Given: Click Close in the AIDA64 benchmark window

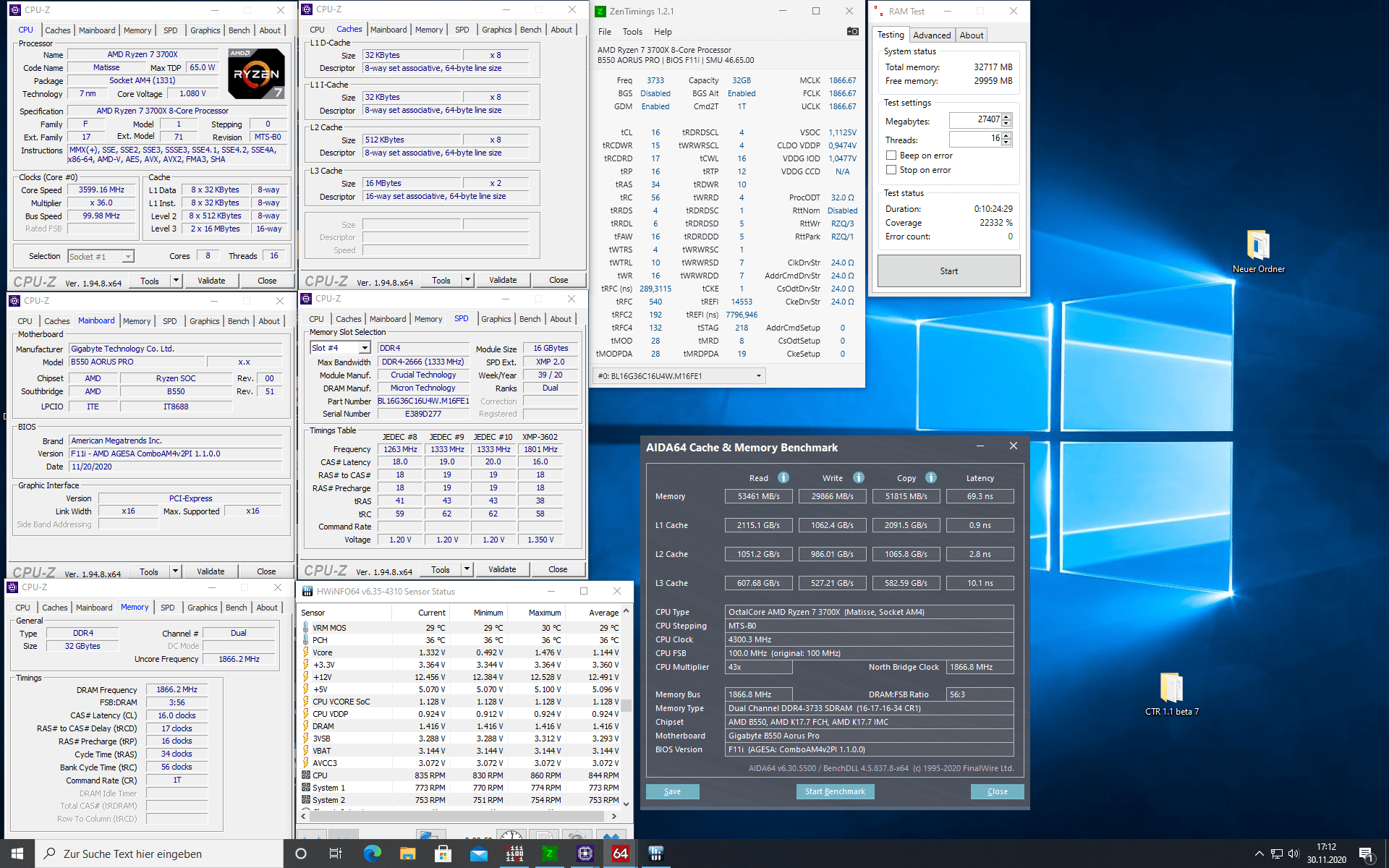Looking at the screenshot, I should tap(997, 791).
